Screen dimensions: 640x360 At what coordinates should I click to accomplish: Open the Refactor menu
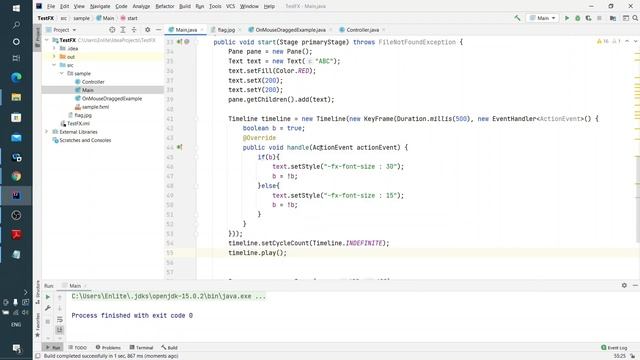pyautogui.click(x=164, y=6)
